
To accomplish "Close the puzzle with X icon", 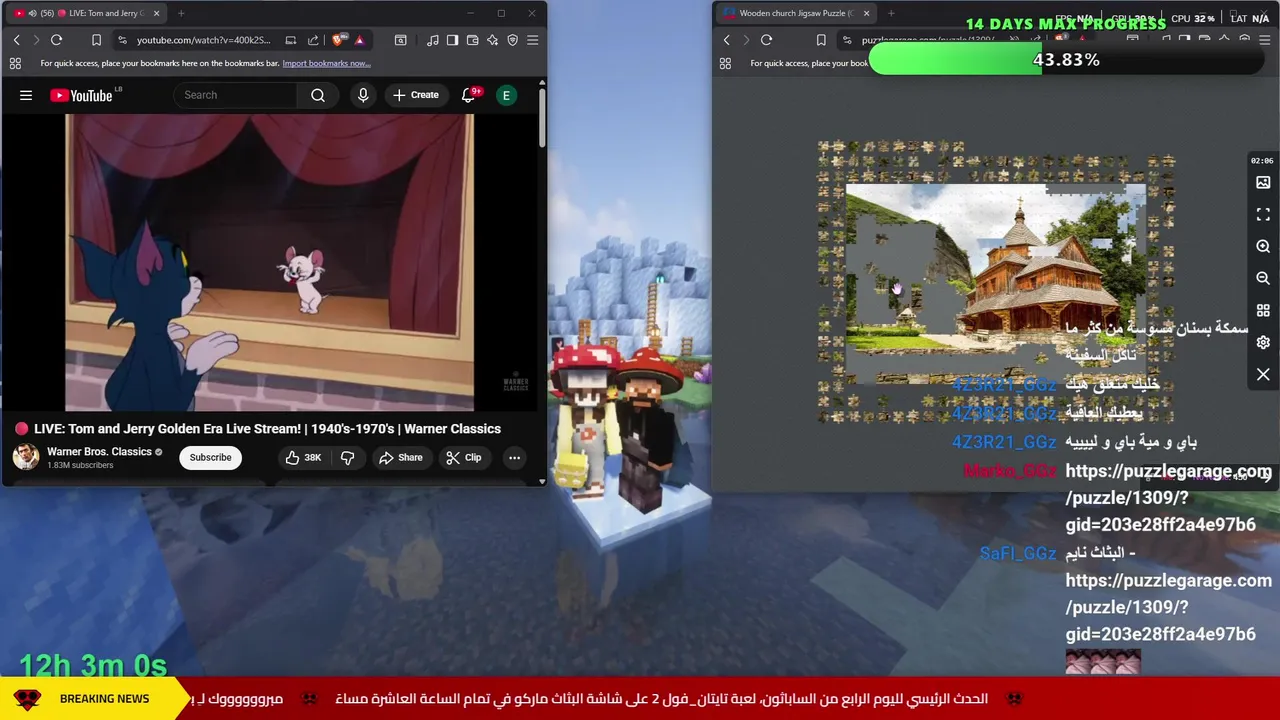I will (x=1263, y=374).
